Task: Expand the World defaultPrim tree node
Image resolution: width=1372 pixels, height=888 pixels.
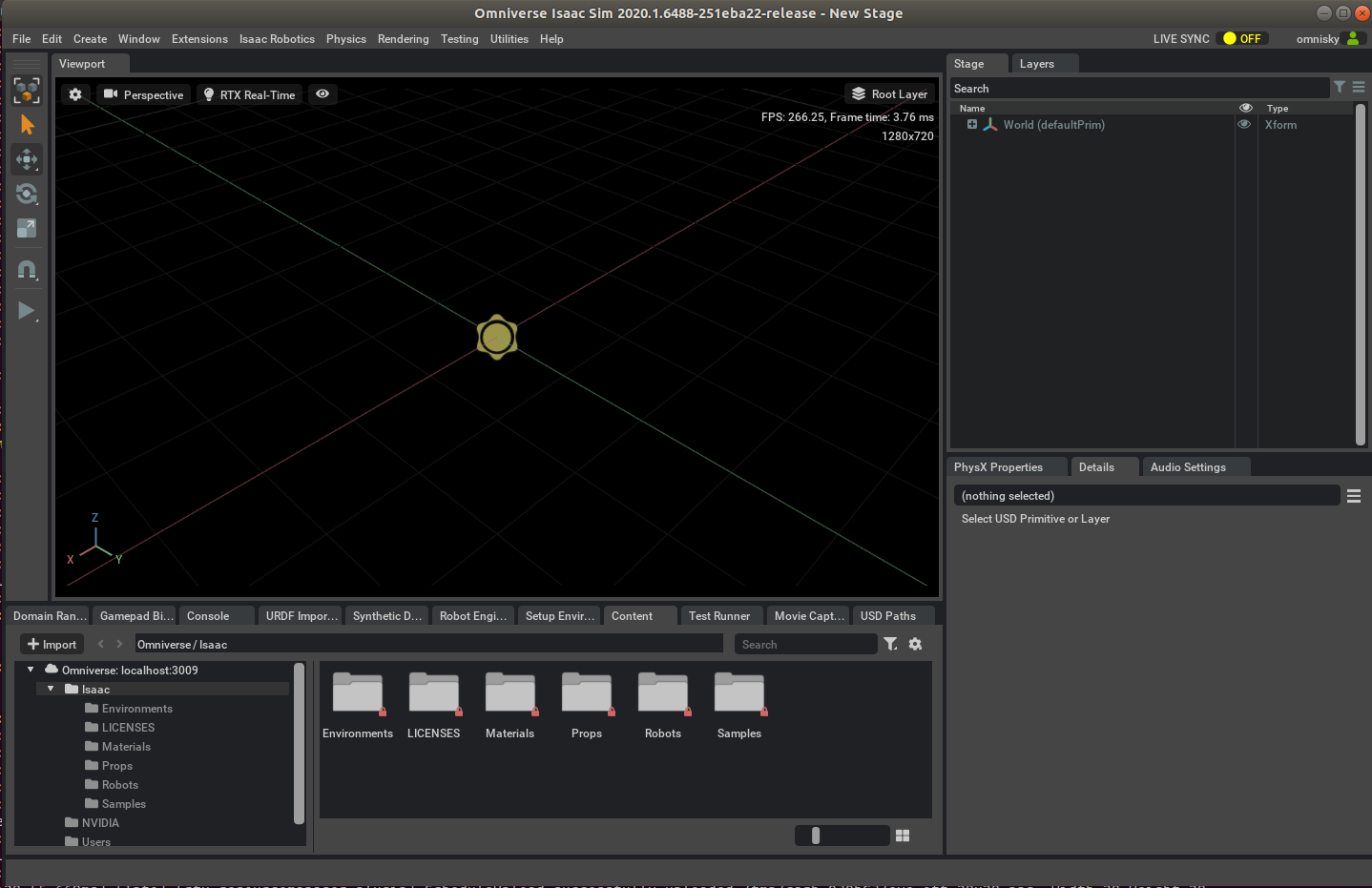Action: tap(971, 125)
